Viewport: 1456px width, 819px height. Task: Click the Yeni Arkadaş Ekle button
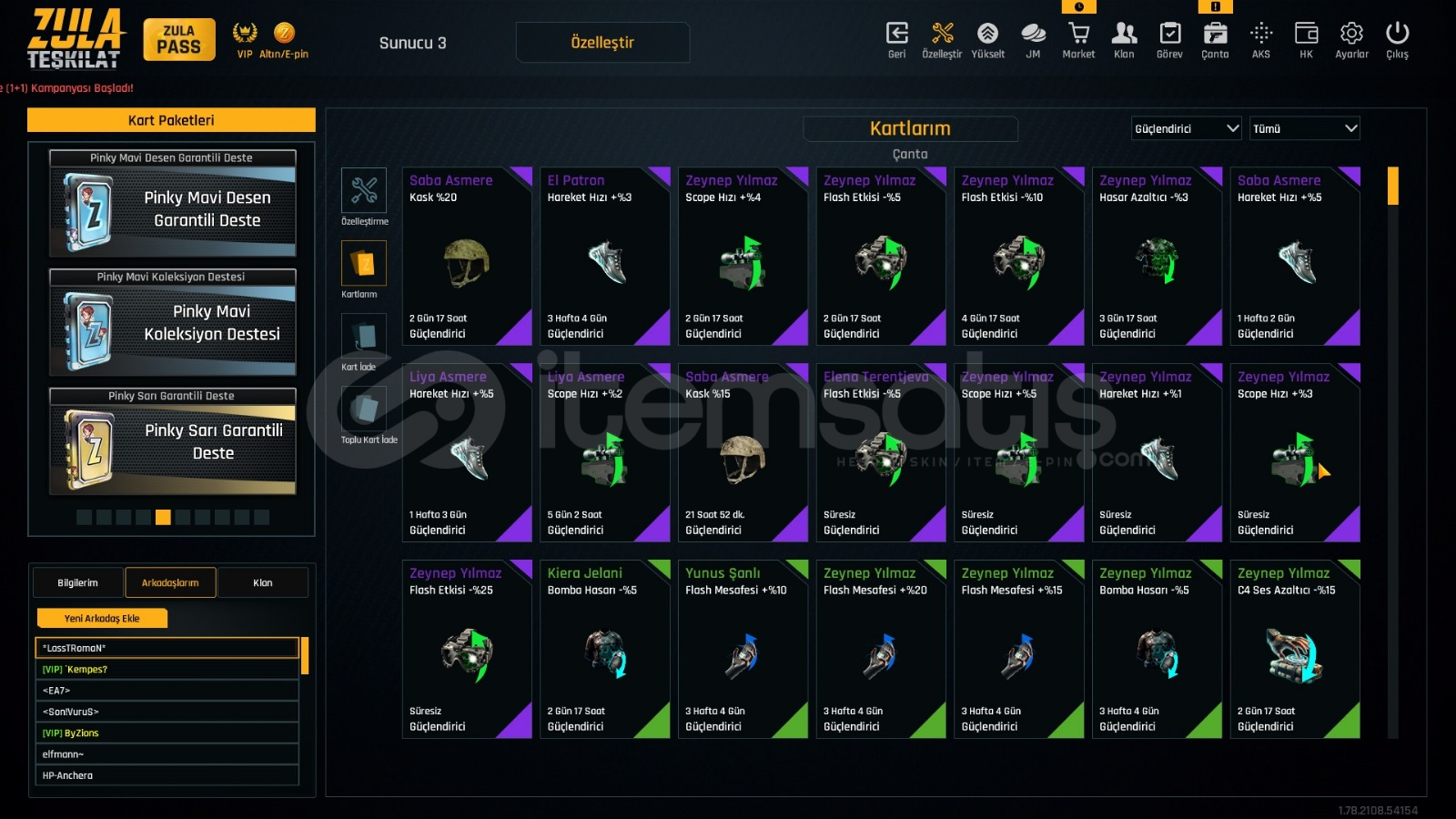pyautogui.click(x=102, y=618)
